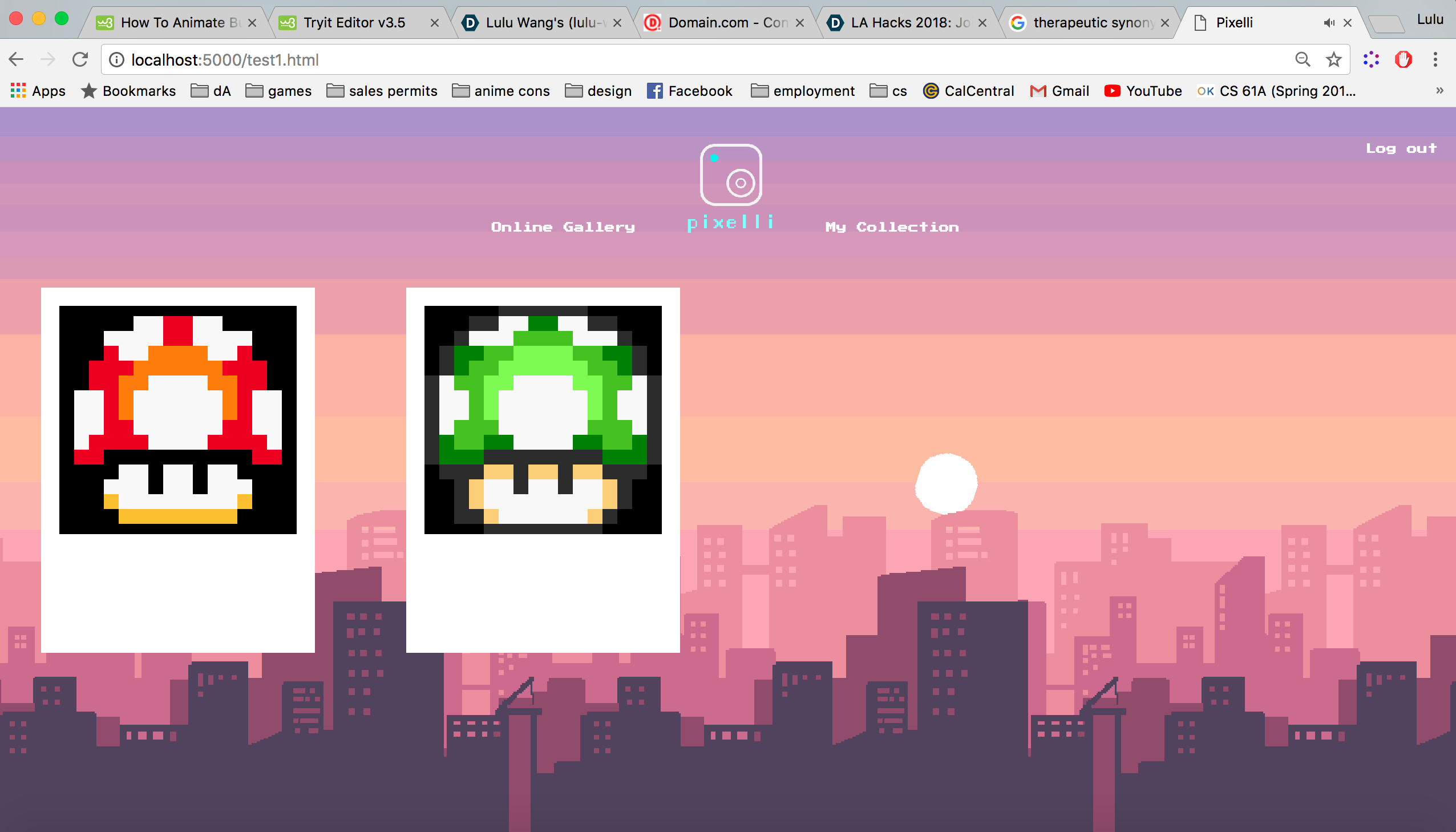Switch to the Tryit Editor v3.5 tab
The height and width of the screenshot is (832, 1456).
pos(354,23)
